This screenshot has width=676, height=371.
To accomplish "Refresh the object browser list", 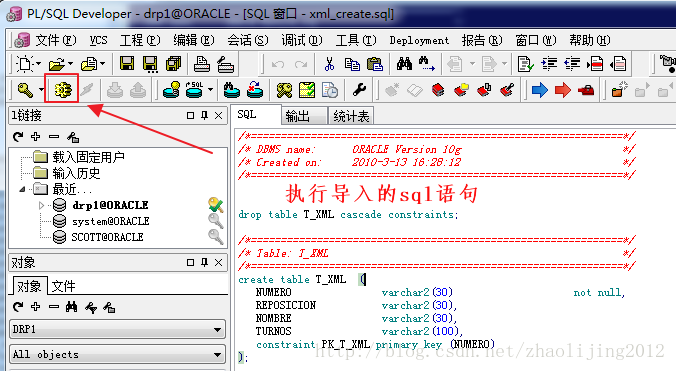I will click(18, 307).
